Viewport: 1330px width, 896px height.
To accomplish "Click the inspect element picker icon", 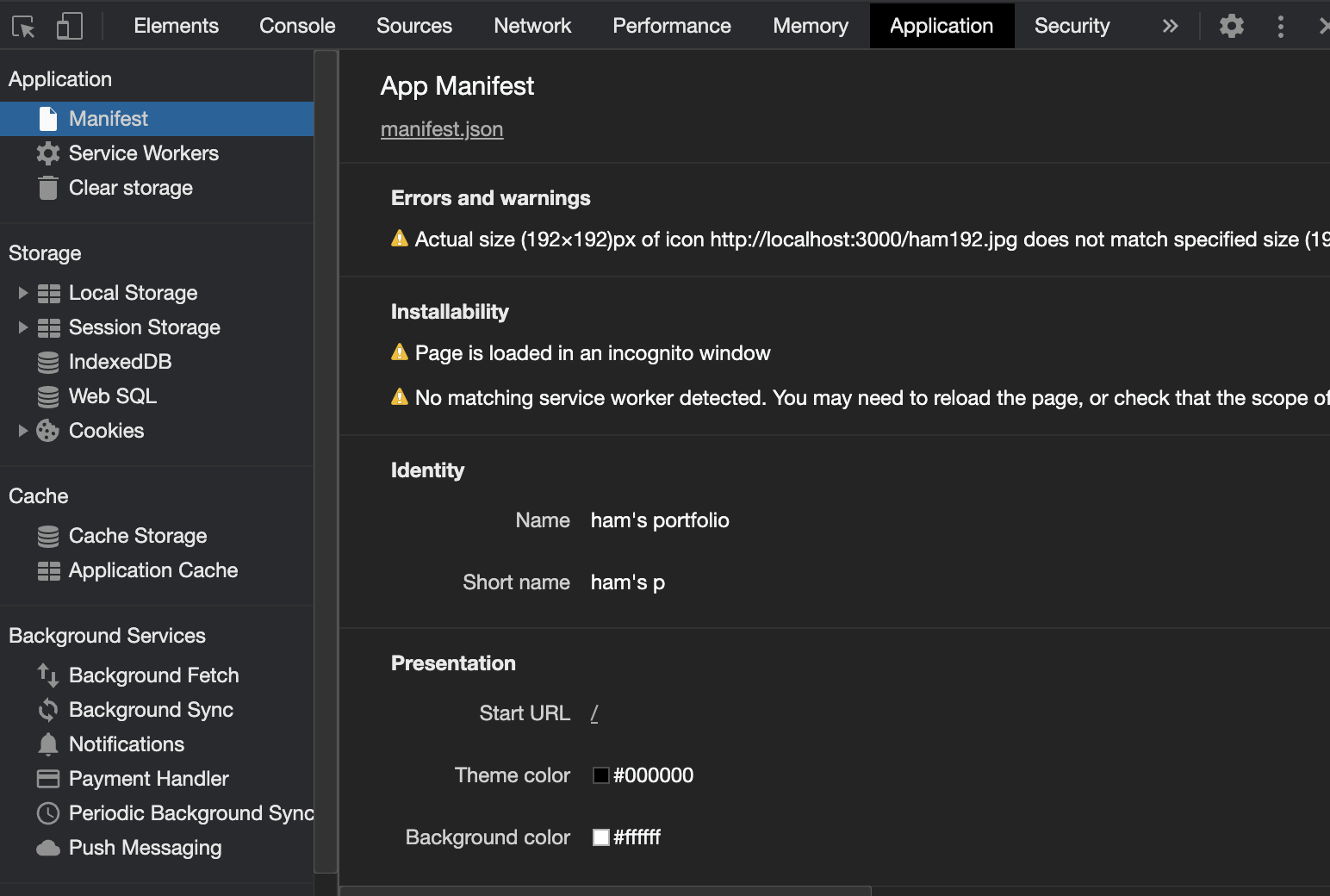I will (23, 27).
